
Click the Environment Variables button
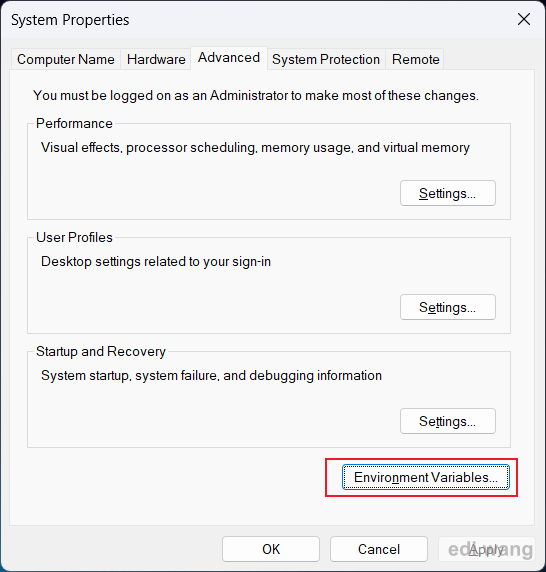click(426, 477)
